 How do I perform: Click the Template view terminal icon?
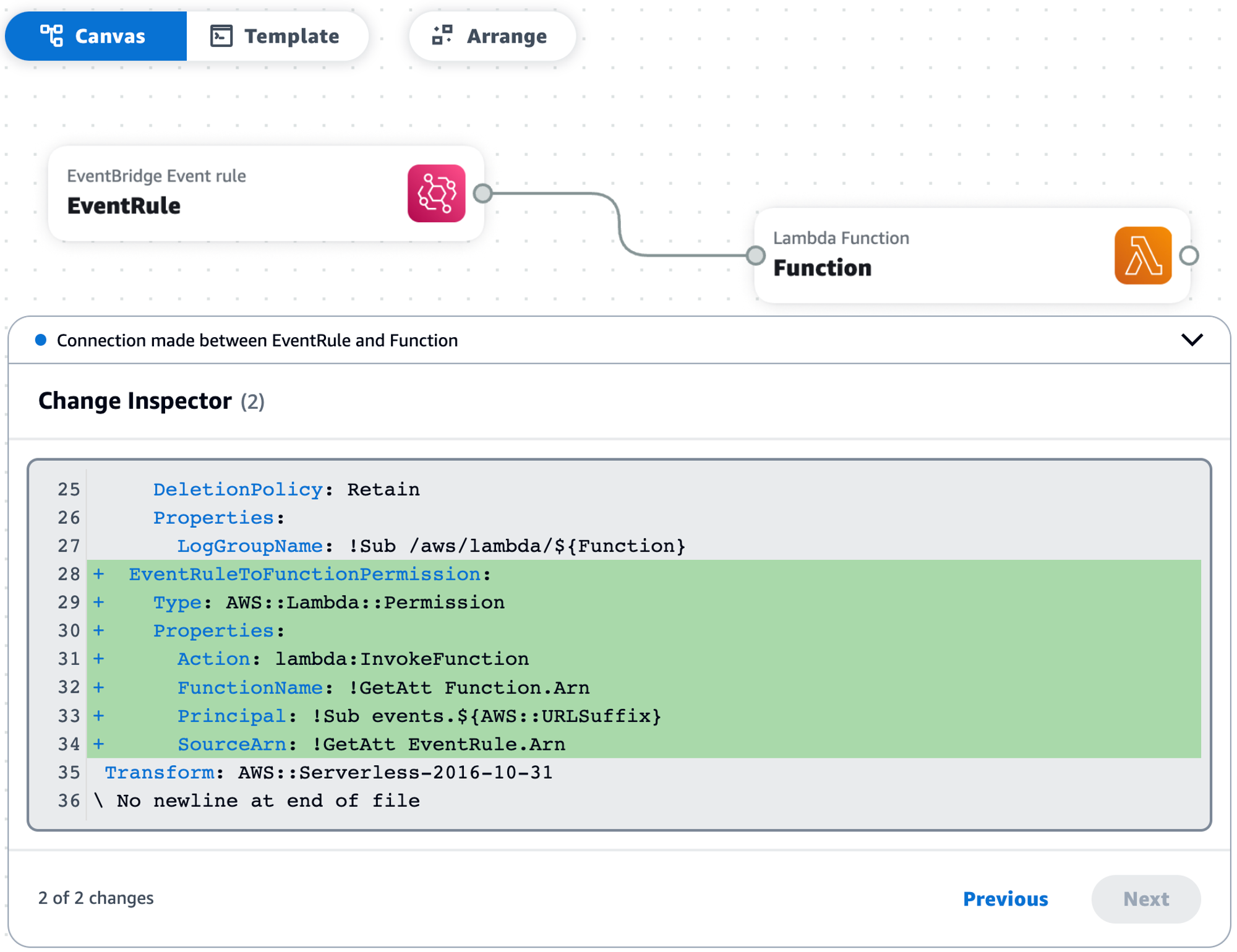pyautogui.click(x=221, y=35)
